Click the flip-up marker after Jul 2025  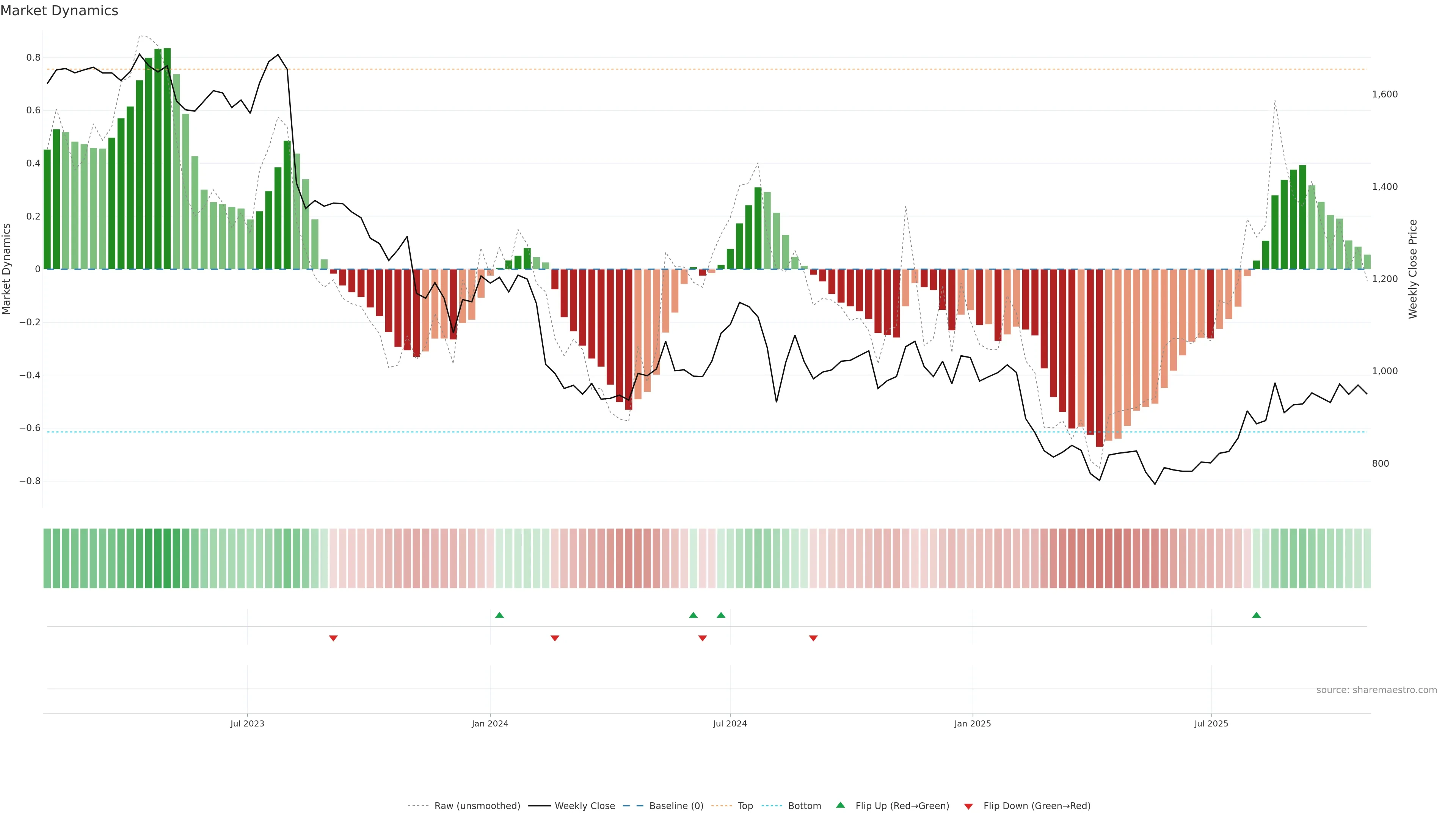(x=1256, y=615)
